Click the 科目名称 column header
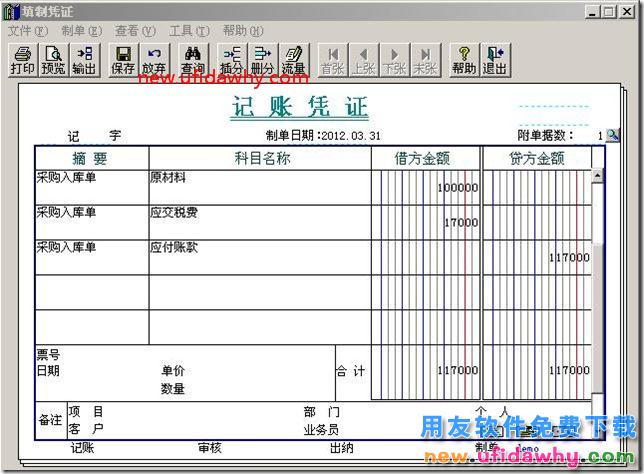The width and height of the screenshot is (644, 474). (x=260, y=158)
